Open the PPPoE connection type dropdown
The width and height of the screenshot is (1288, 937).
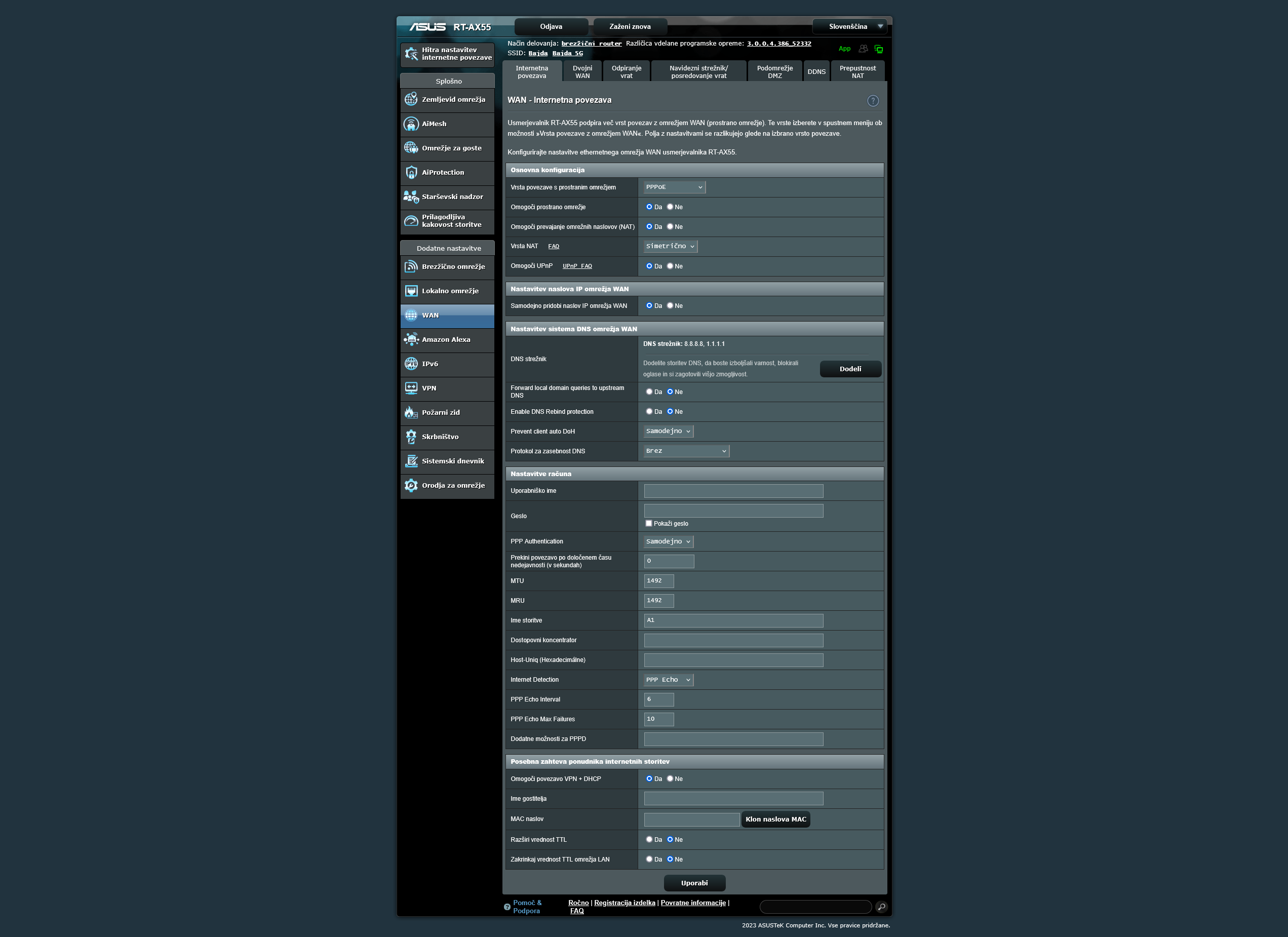coord(674,187)
